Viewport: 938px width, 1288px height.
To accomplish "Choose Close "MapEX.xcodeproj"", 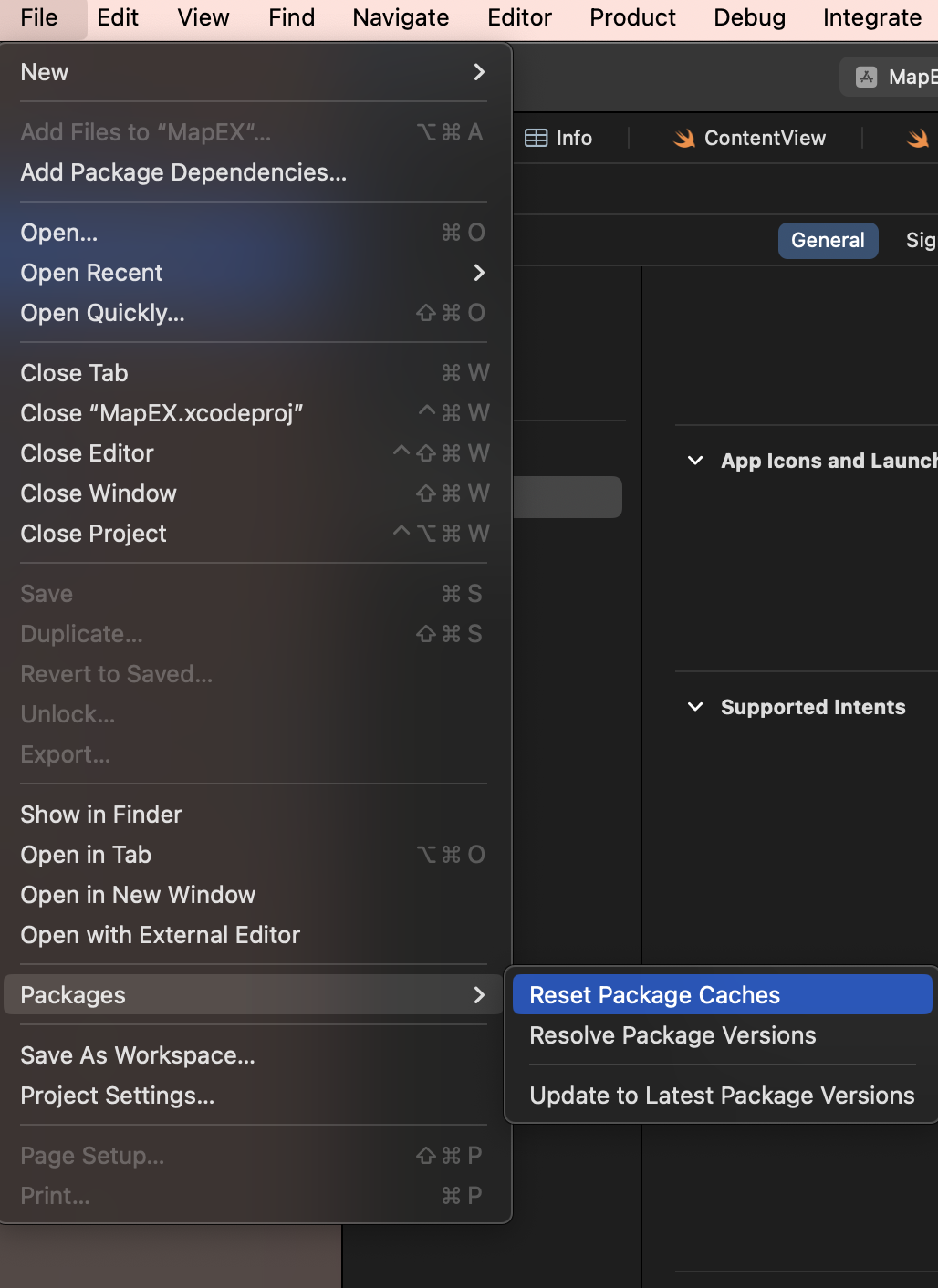I will click(255, 413).
